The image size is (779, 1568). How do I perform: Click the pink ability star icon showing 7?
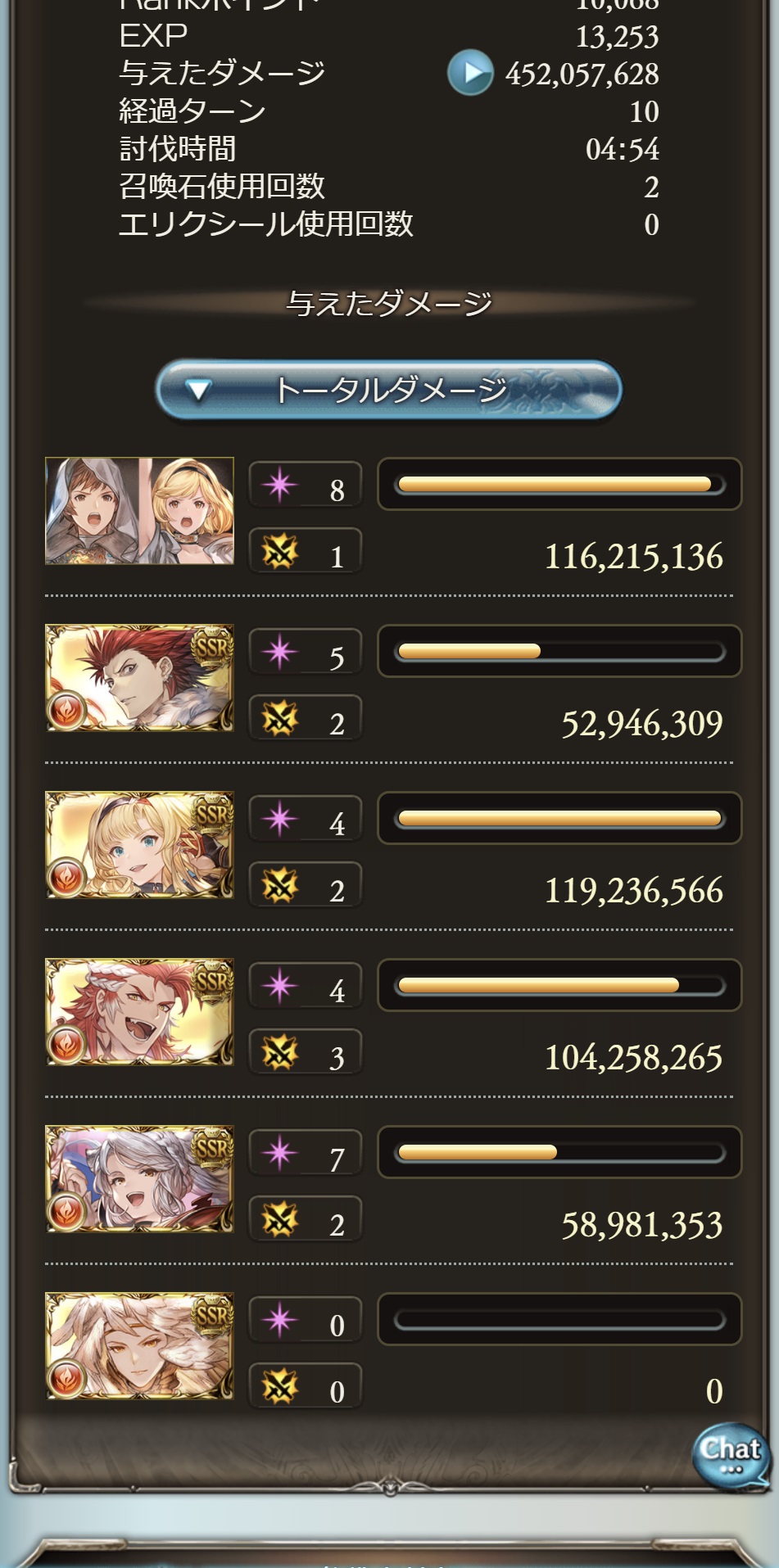(x=279, y=1154)
